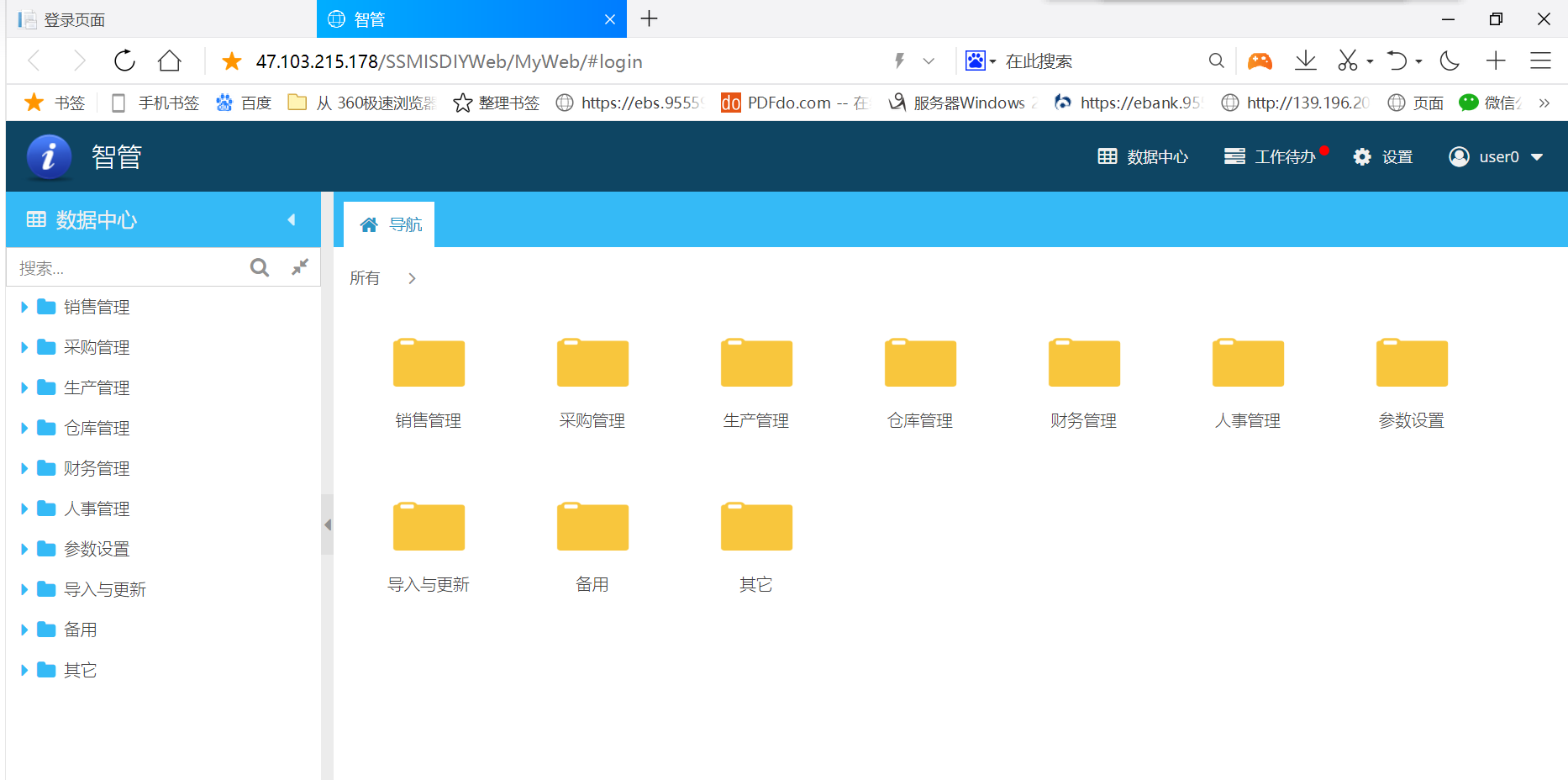
Task: Expand 财务管理 tree node arrow
Action: pos(24,469)
